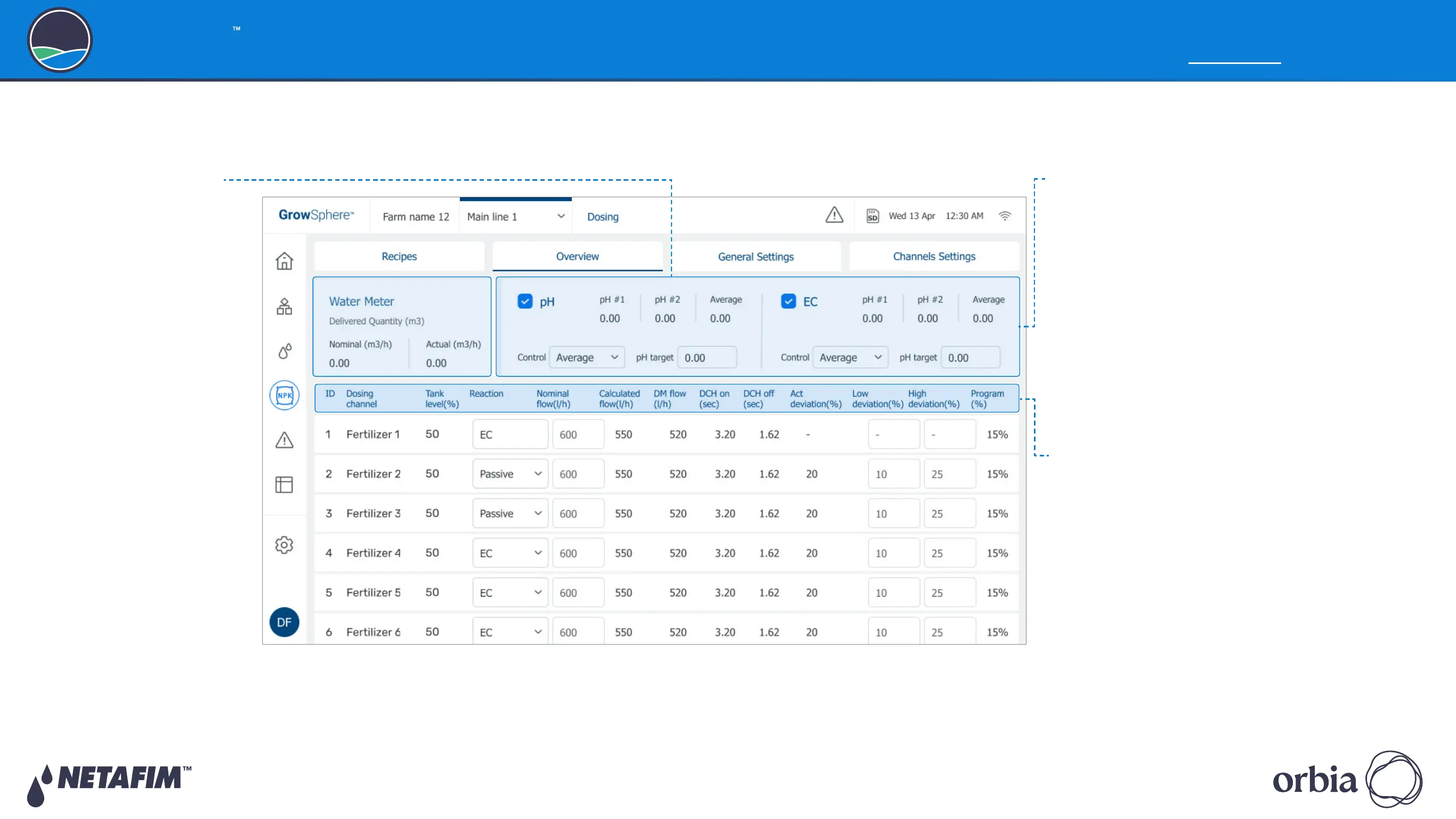The width and height of the screenshot is (1456, 819).
Task: Switch to the Channels Settings tab
Action: [934, 256]
